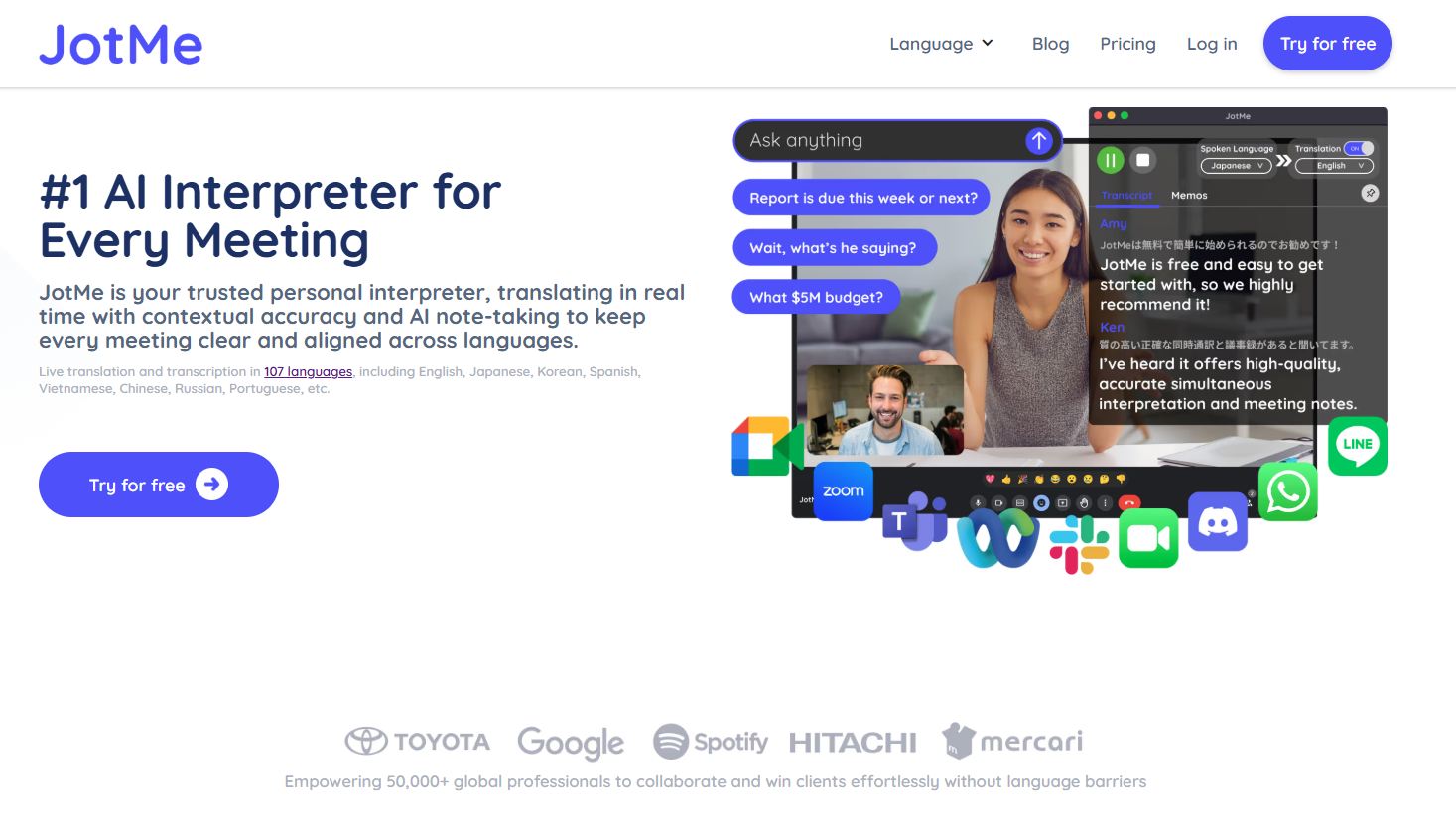Click '#1 AI Interpreter for Every Meeting' heading

[x=270, y=216]
